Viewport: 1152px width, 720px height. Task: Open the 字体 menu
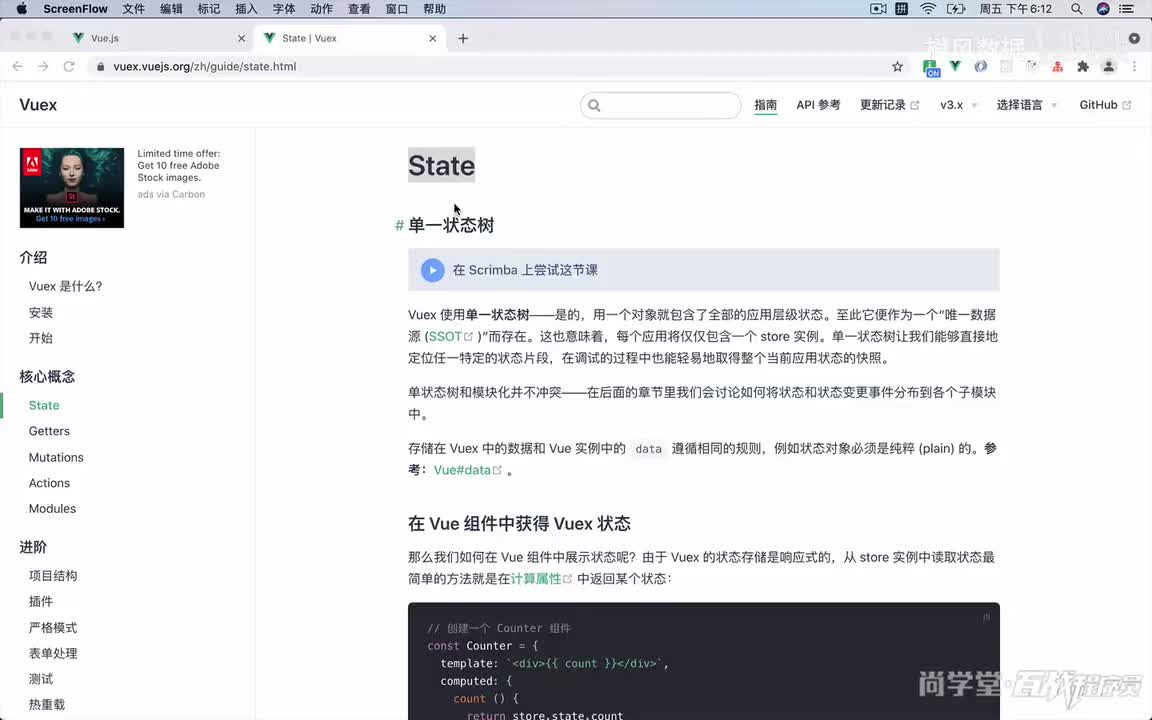284,9
